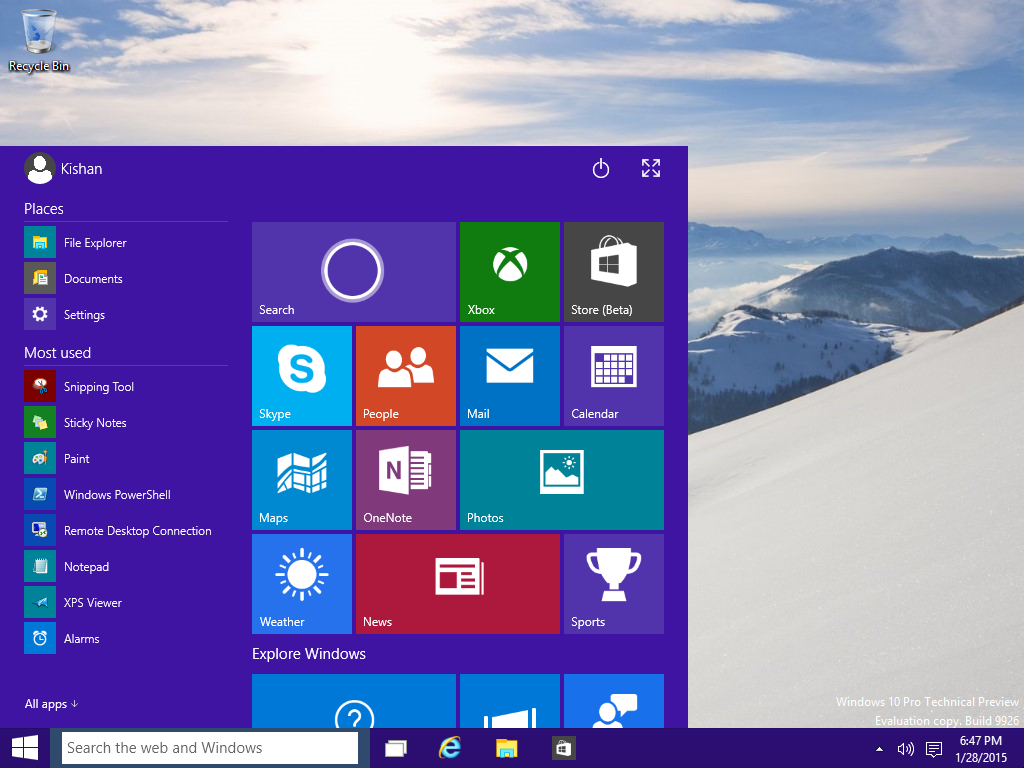
Task: Open the volume speaker tray icon
Action: point(905,749)
